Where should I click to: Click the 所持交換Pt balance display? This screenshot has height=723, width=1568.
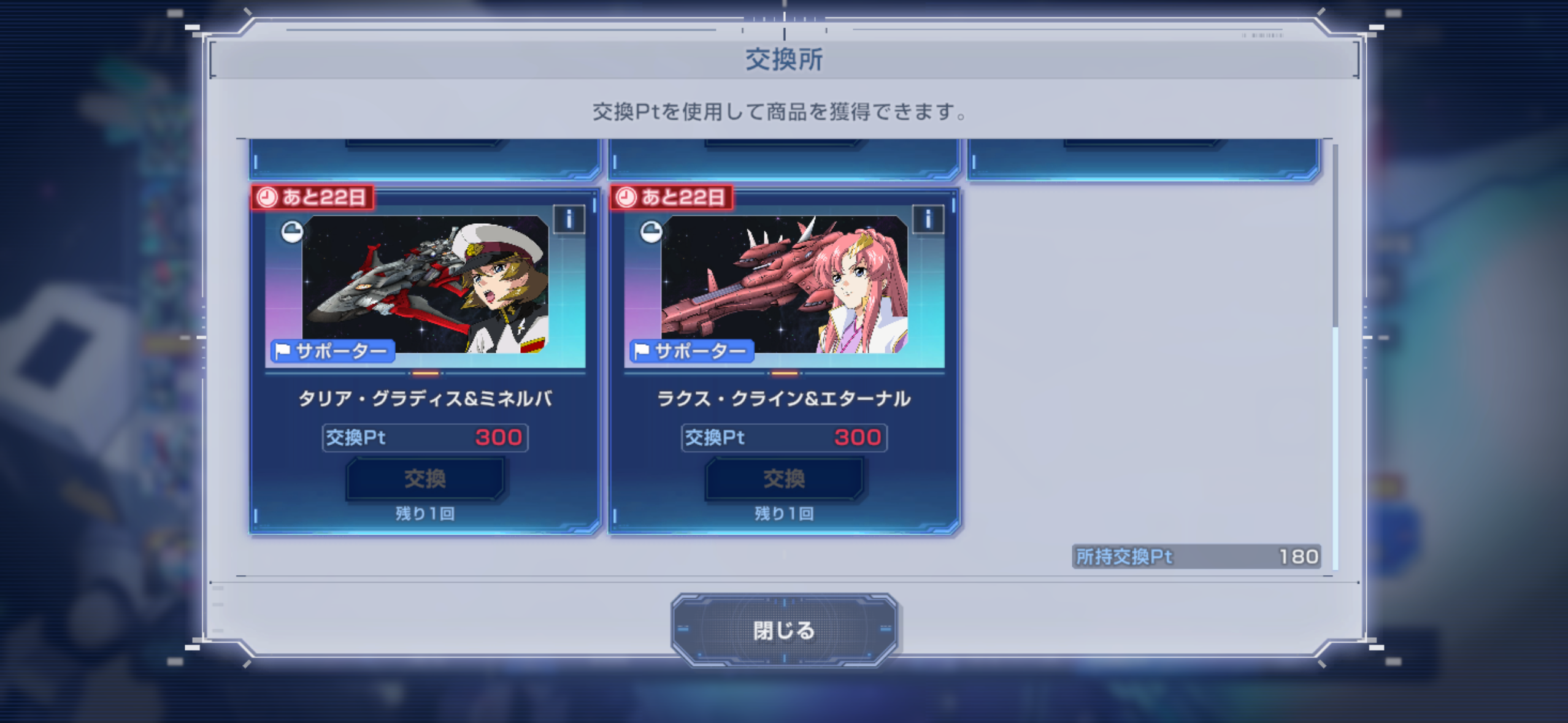pos(1196,556)
